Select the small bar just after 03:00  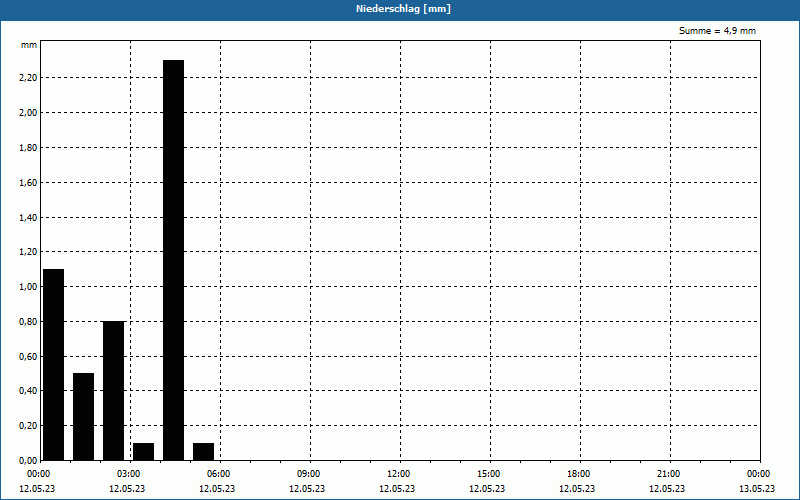[x=143, y=452]
